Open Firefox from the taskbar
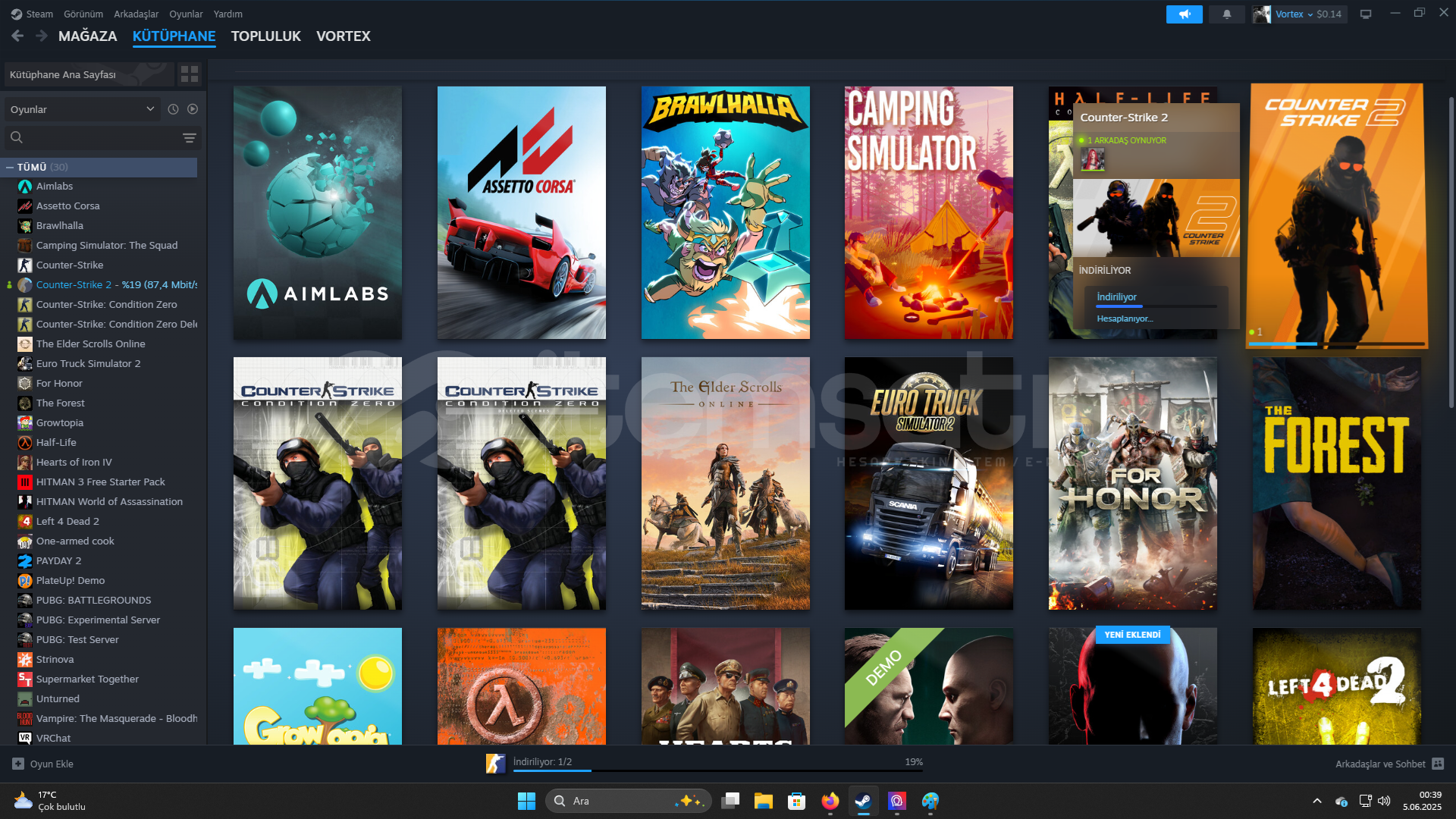This screenshot has height=819, width=1456. coord(830,801)
